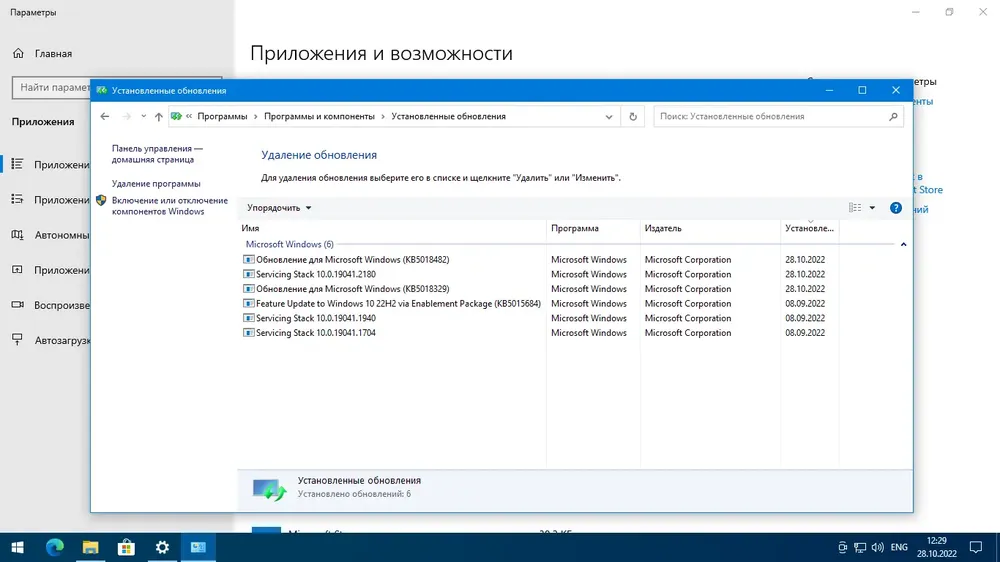Go back with the navigation arrow

pos(105,116)
